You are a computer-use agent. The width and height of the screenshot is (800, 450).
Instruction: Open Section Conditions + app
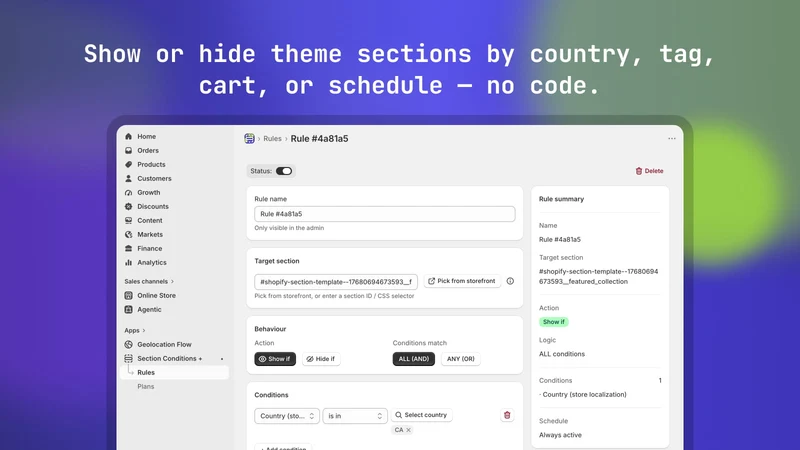(x=169, y=359)
